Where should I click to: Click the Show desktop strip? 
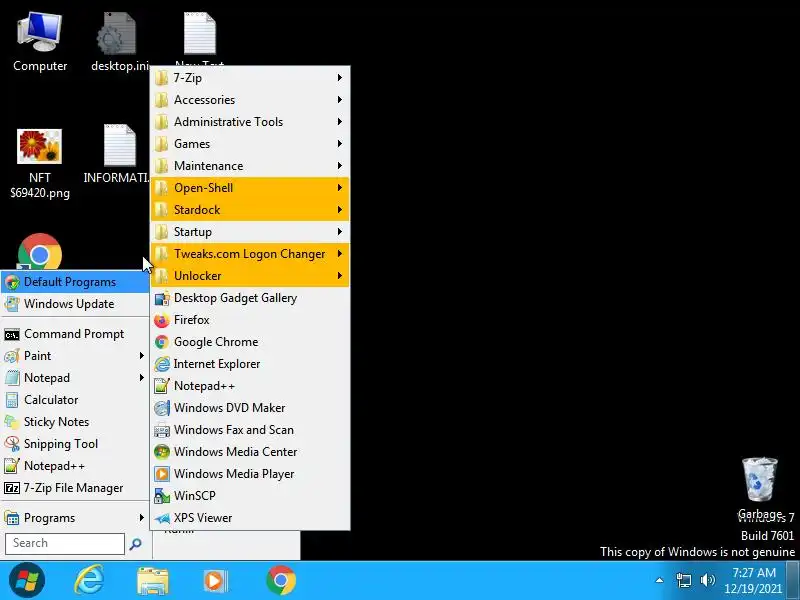pos(793,580)
